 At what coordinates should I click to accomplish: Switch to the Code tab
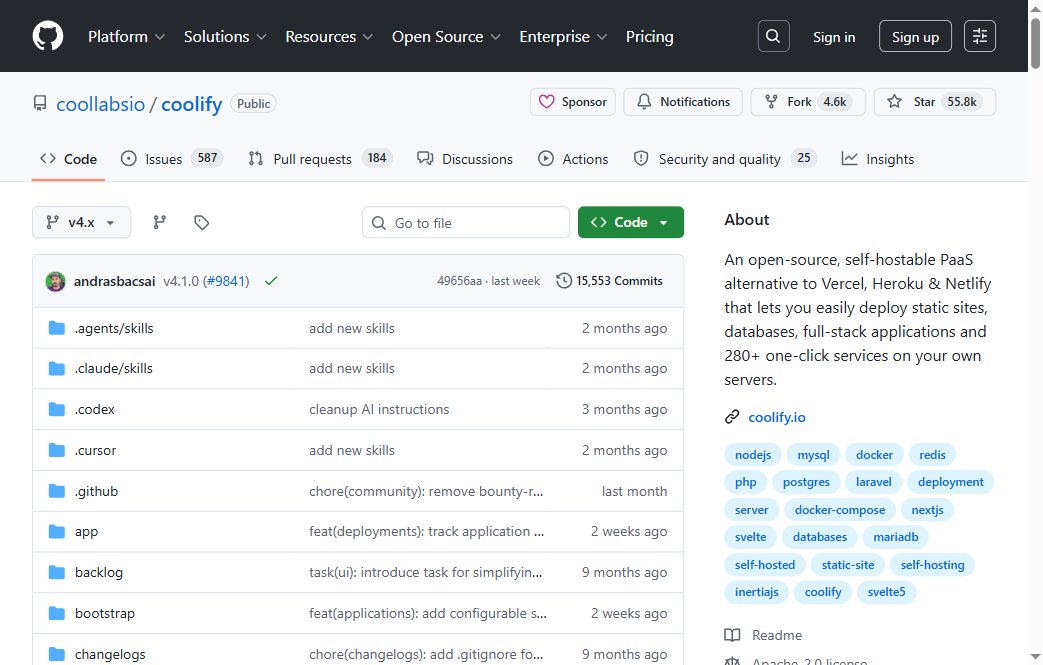(x=69, y=159)
